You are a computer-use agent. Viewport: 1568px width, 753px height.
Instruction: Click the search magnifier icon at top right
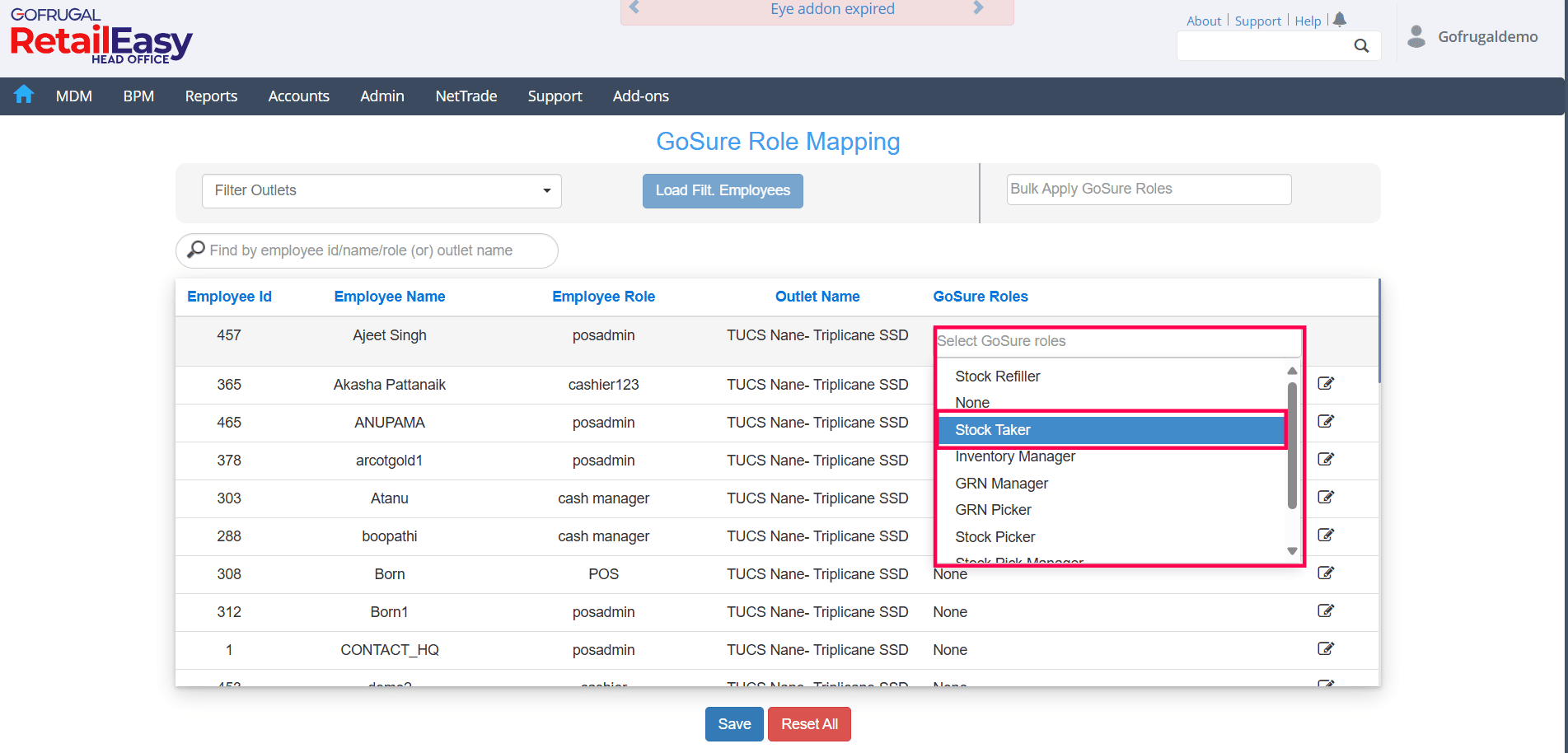1361,46
